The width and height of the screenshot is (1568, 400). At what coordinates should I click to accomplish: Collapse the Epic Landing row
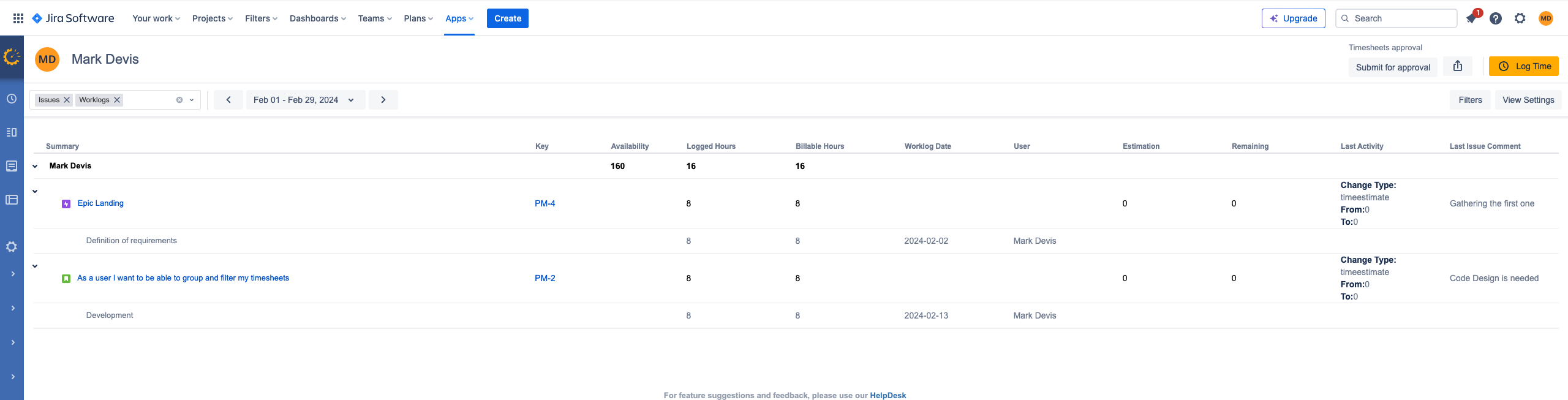[35, 191]
